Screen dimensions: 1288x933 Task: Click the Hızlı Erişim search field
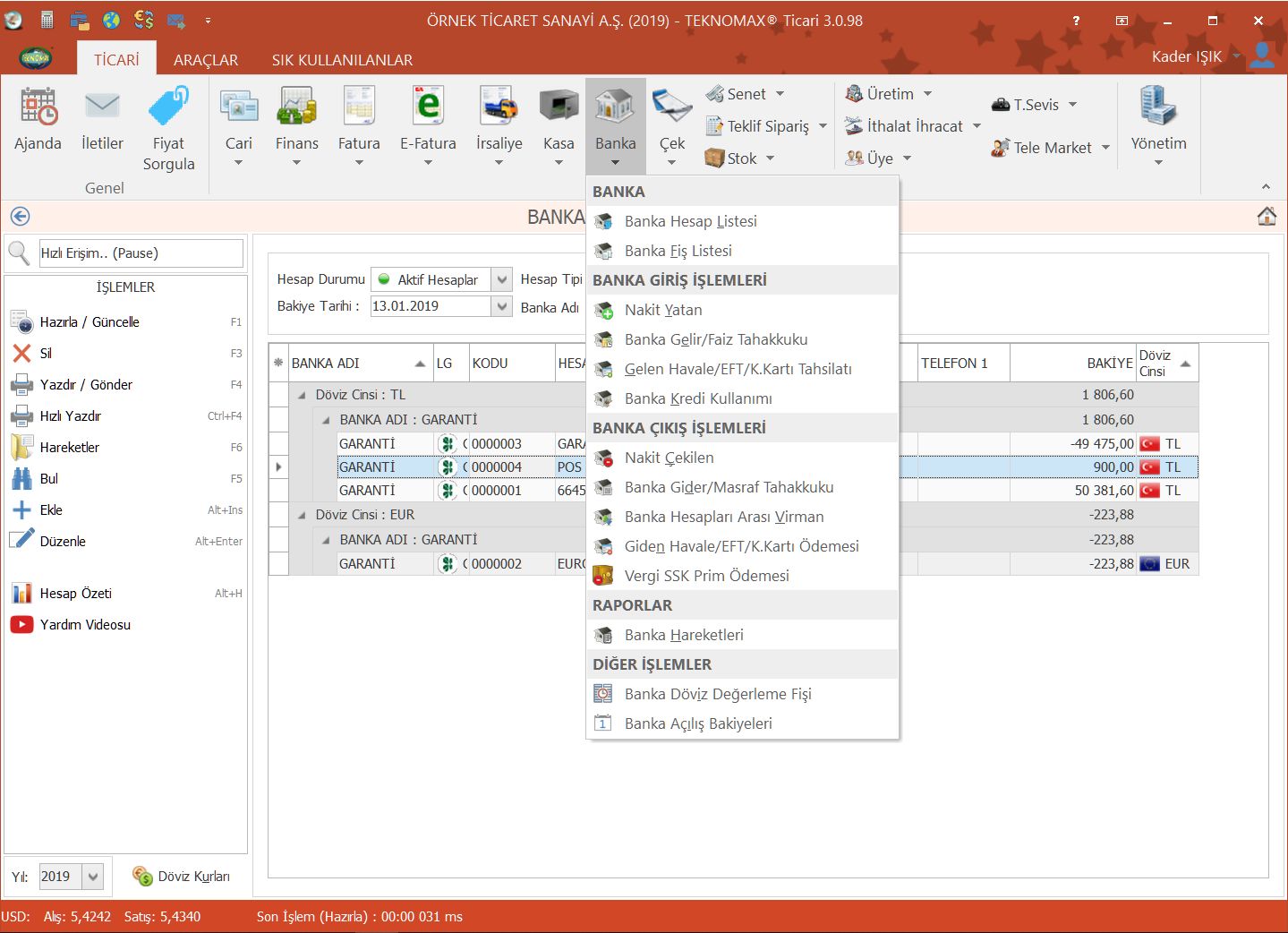click(x=141, y=253)
